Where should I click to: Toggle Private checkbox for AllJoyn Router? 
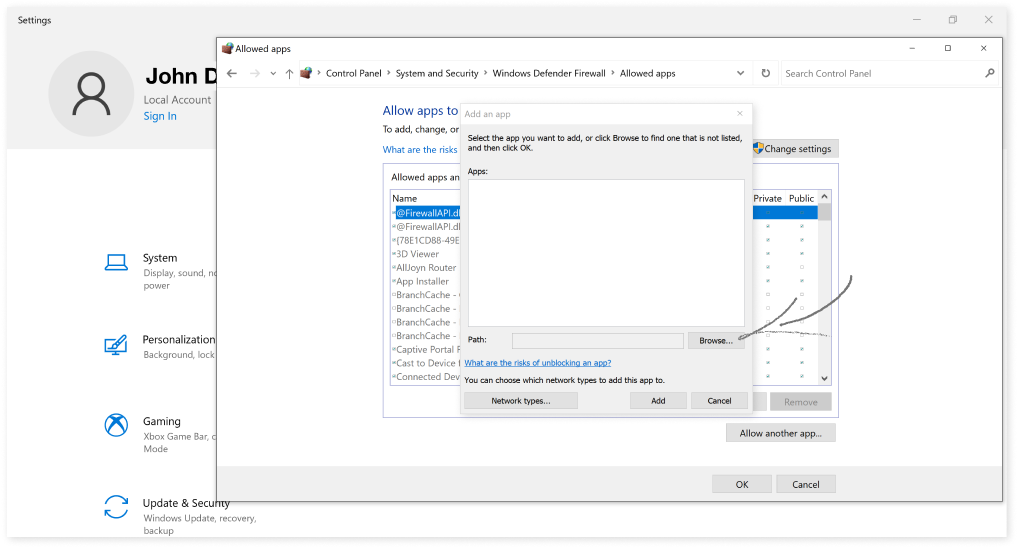click(768, 267)
